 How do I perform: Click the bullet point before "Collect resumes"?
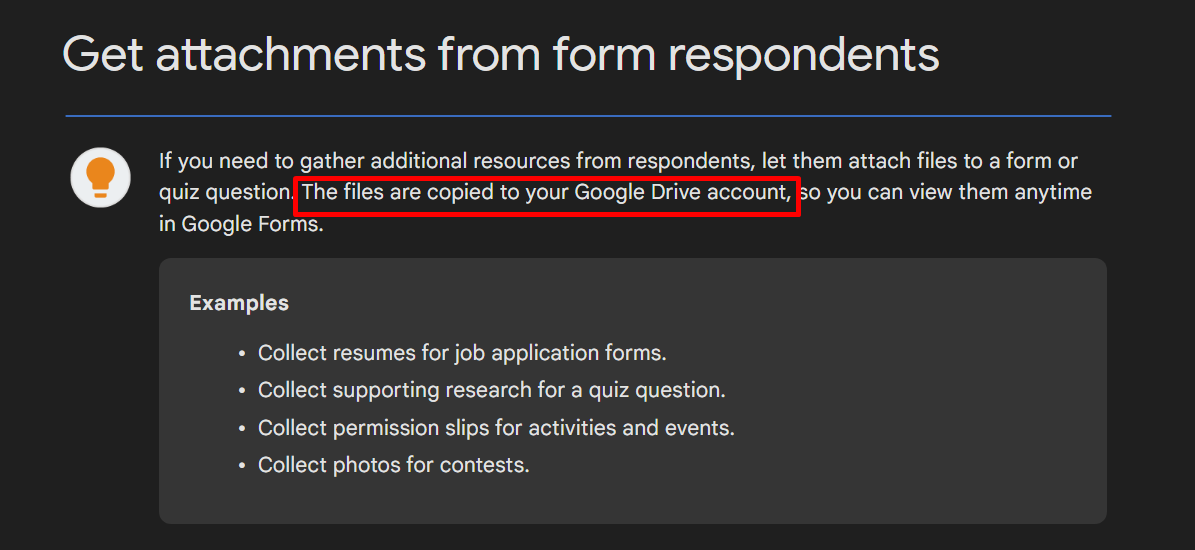click(x=241, y=354)
